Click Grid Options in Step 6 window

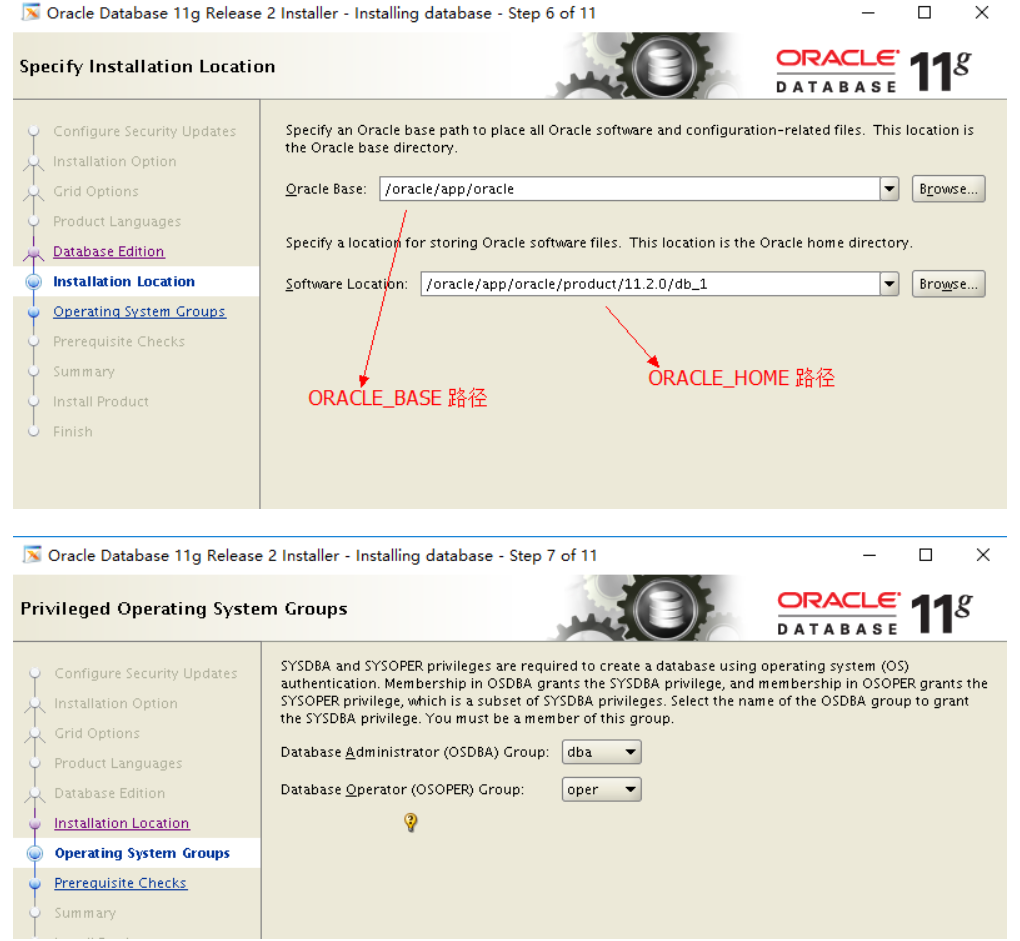96,191
